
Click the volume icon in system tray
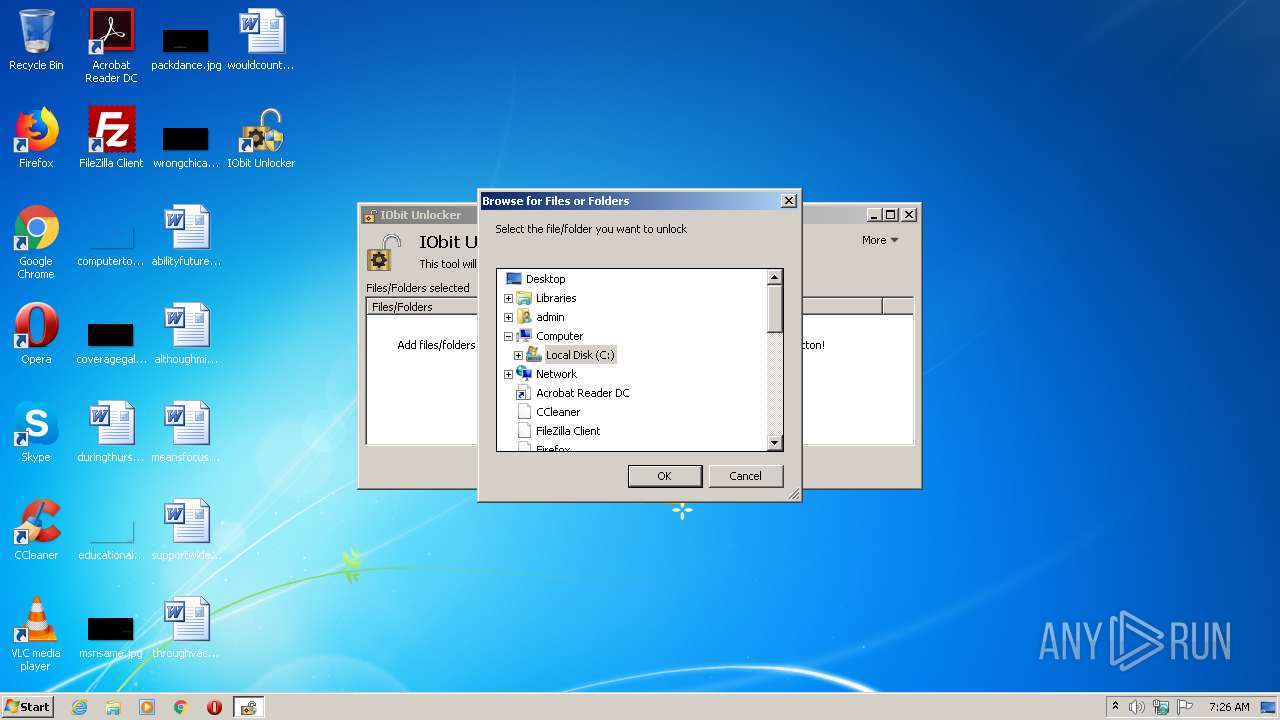1137,707
